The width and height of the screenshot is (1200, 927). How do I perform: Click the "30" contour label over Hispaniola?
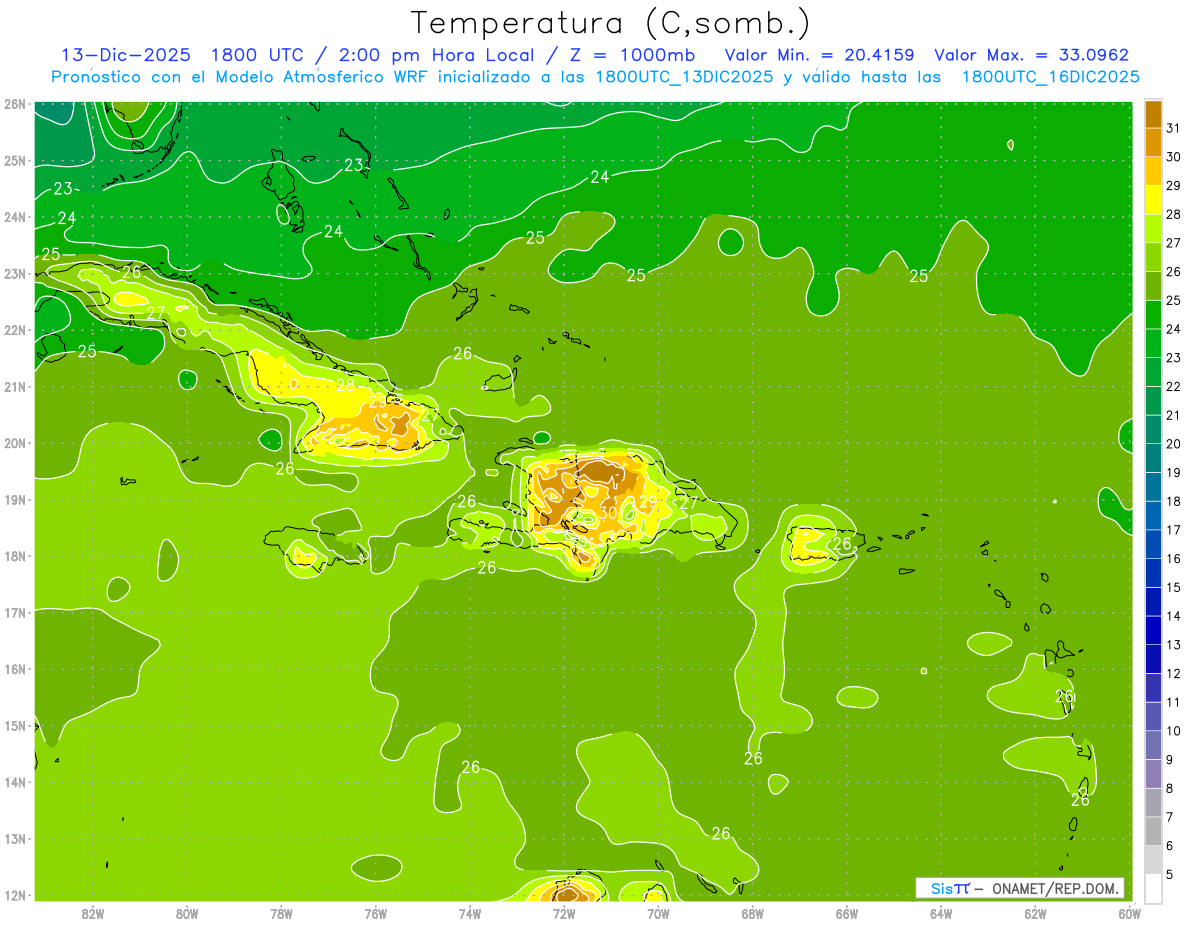click(607, 513)
